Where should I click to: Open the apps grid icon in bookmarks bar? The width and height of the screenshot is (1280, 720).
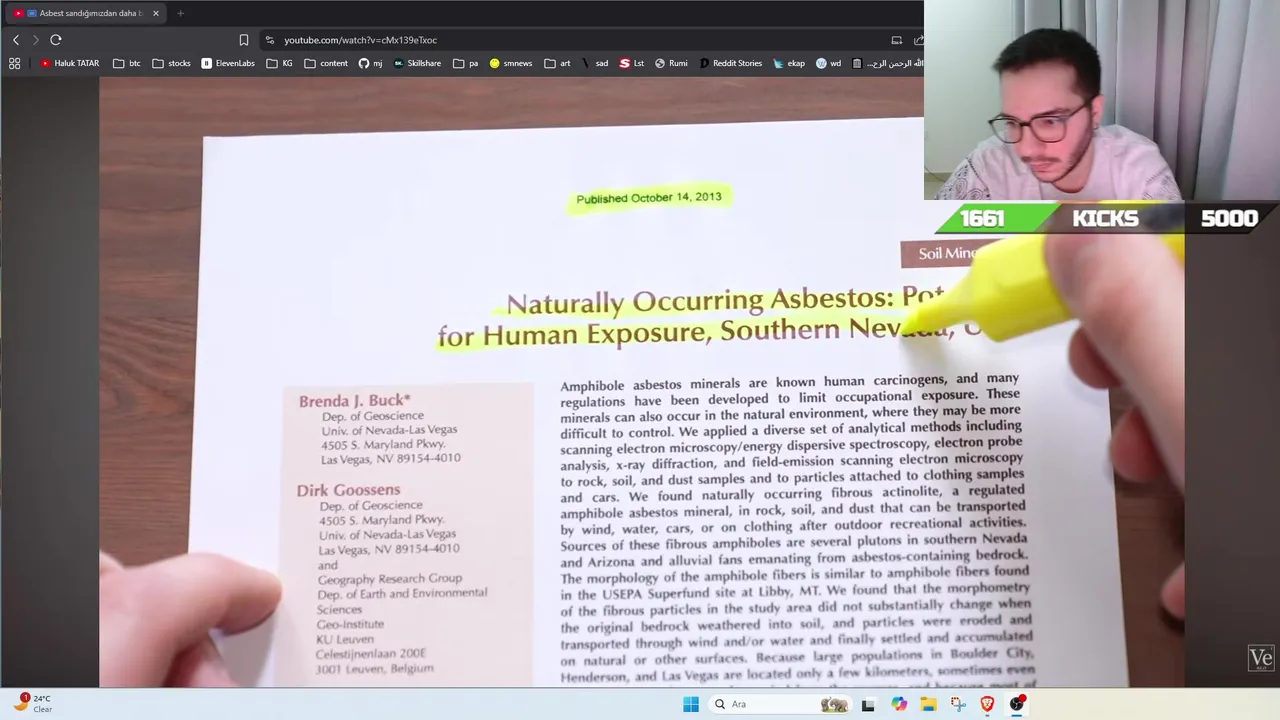tap(15, 63)
